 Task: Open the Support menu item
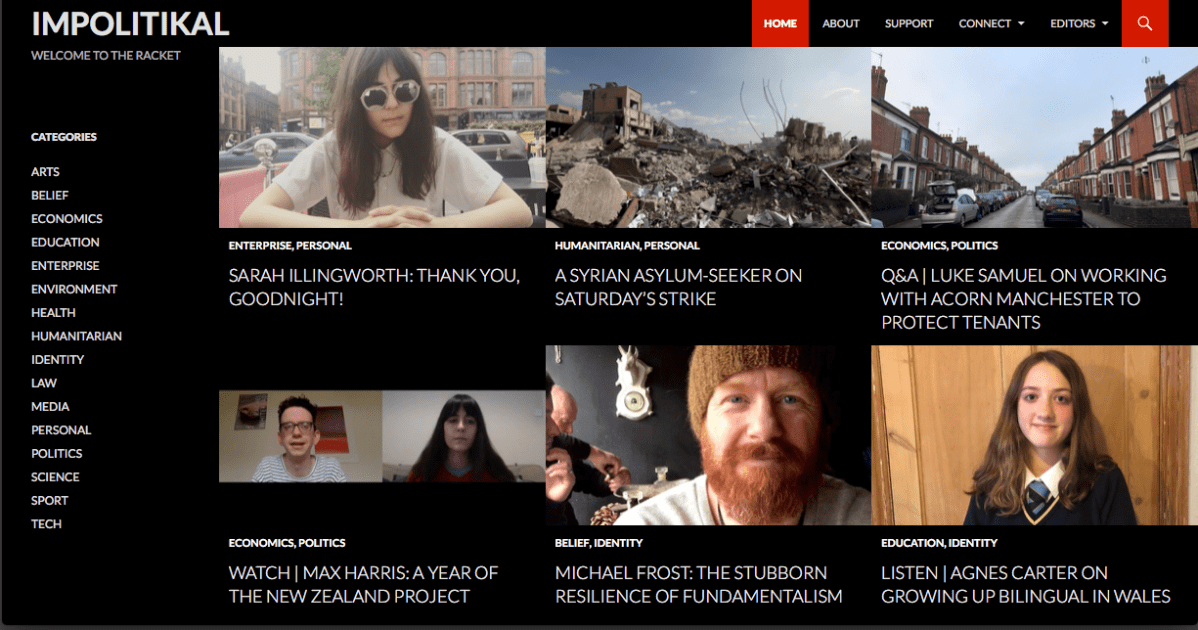pyautogui.click(x=908, y=24)
